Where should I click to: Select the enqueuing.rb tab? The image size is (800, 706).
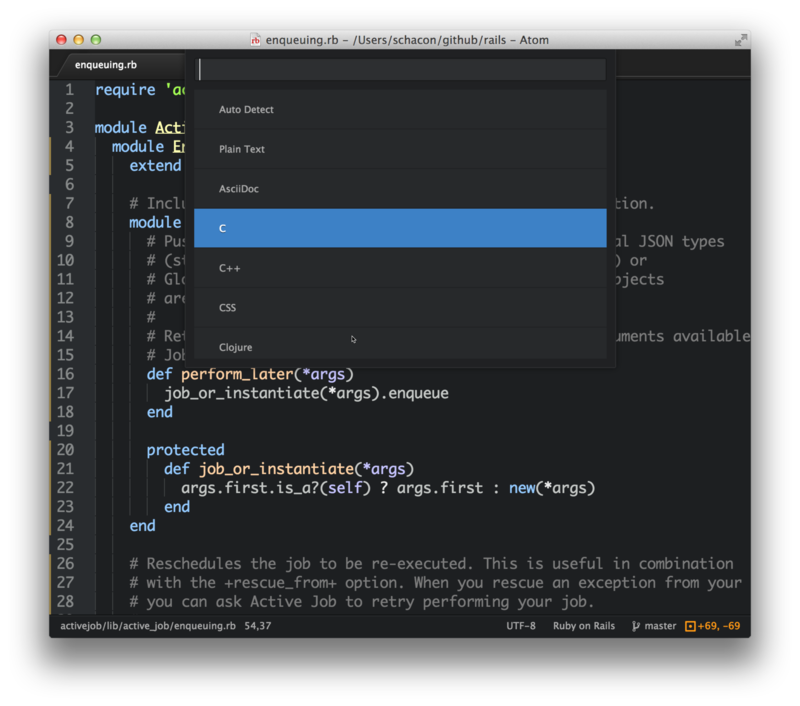[x=106, y=65]
